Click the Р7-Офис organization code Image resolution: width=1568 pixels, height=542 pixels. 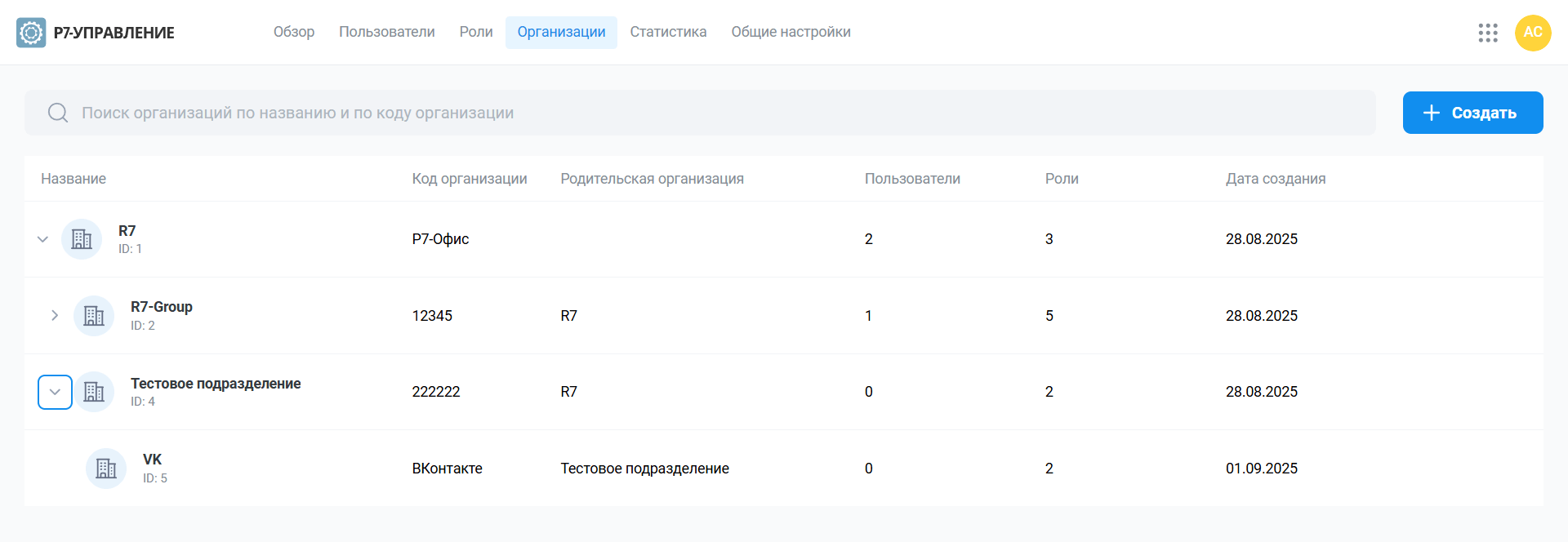pyautogui.click(x=440, y=239)
